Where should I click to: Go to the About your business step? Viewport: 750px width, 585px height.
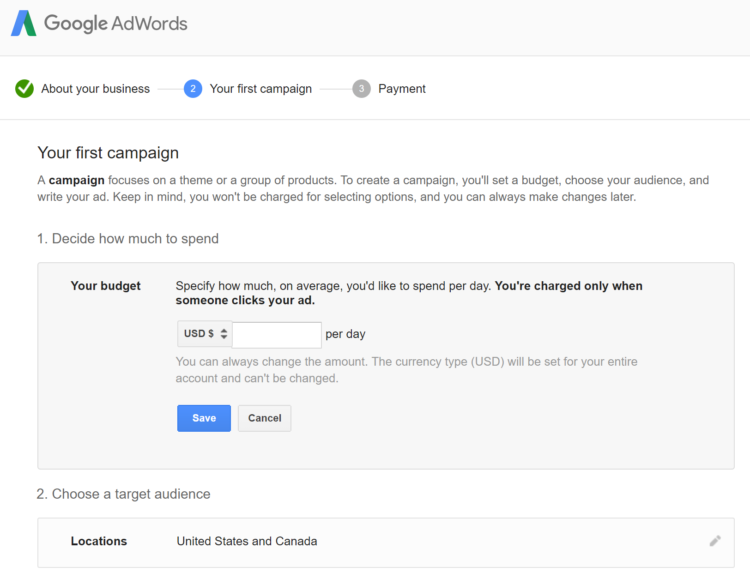(x=95, y=89)
